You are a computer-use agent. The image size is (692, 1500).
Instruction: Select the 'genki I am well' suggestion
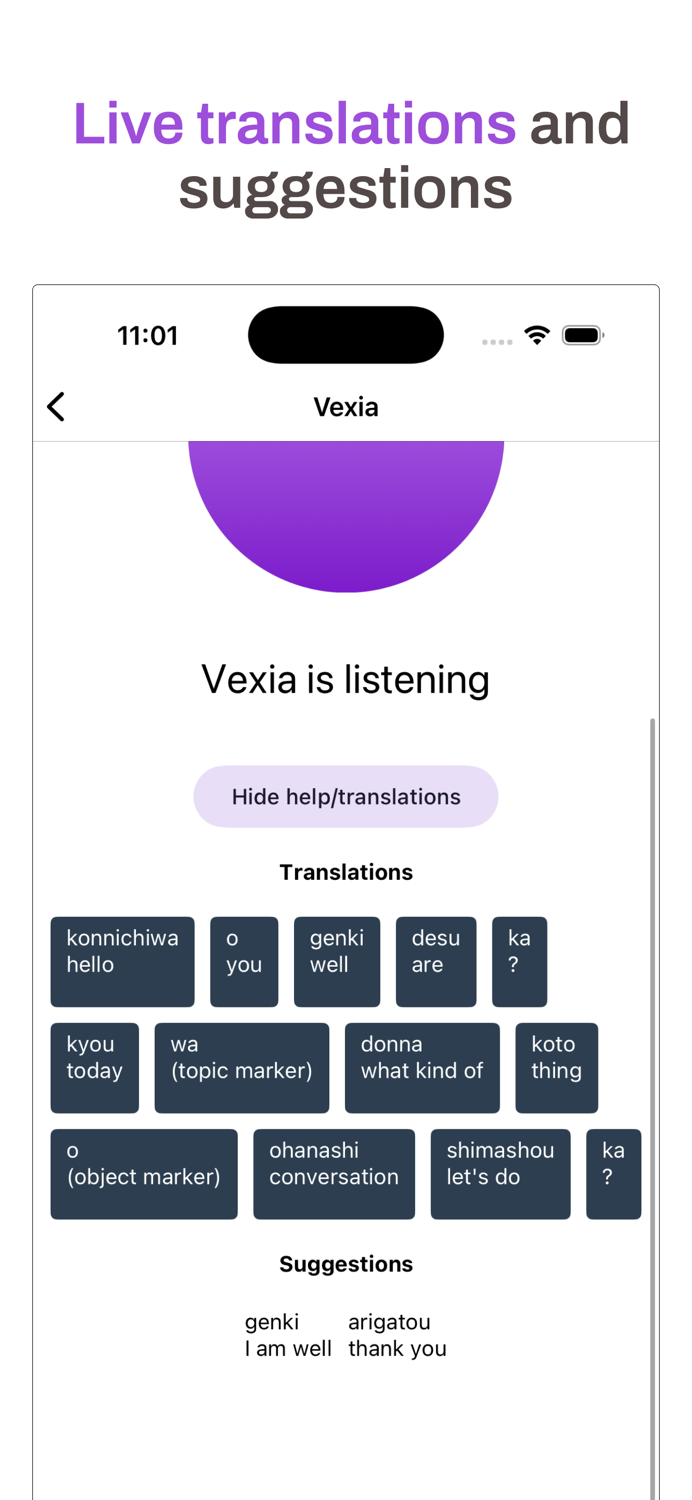pos(287,1335)
